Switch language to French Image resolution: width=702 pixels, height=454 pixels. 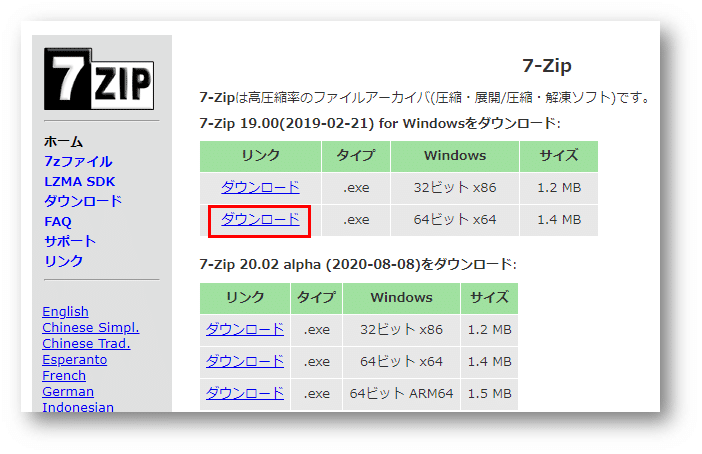point(64,376)
